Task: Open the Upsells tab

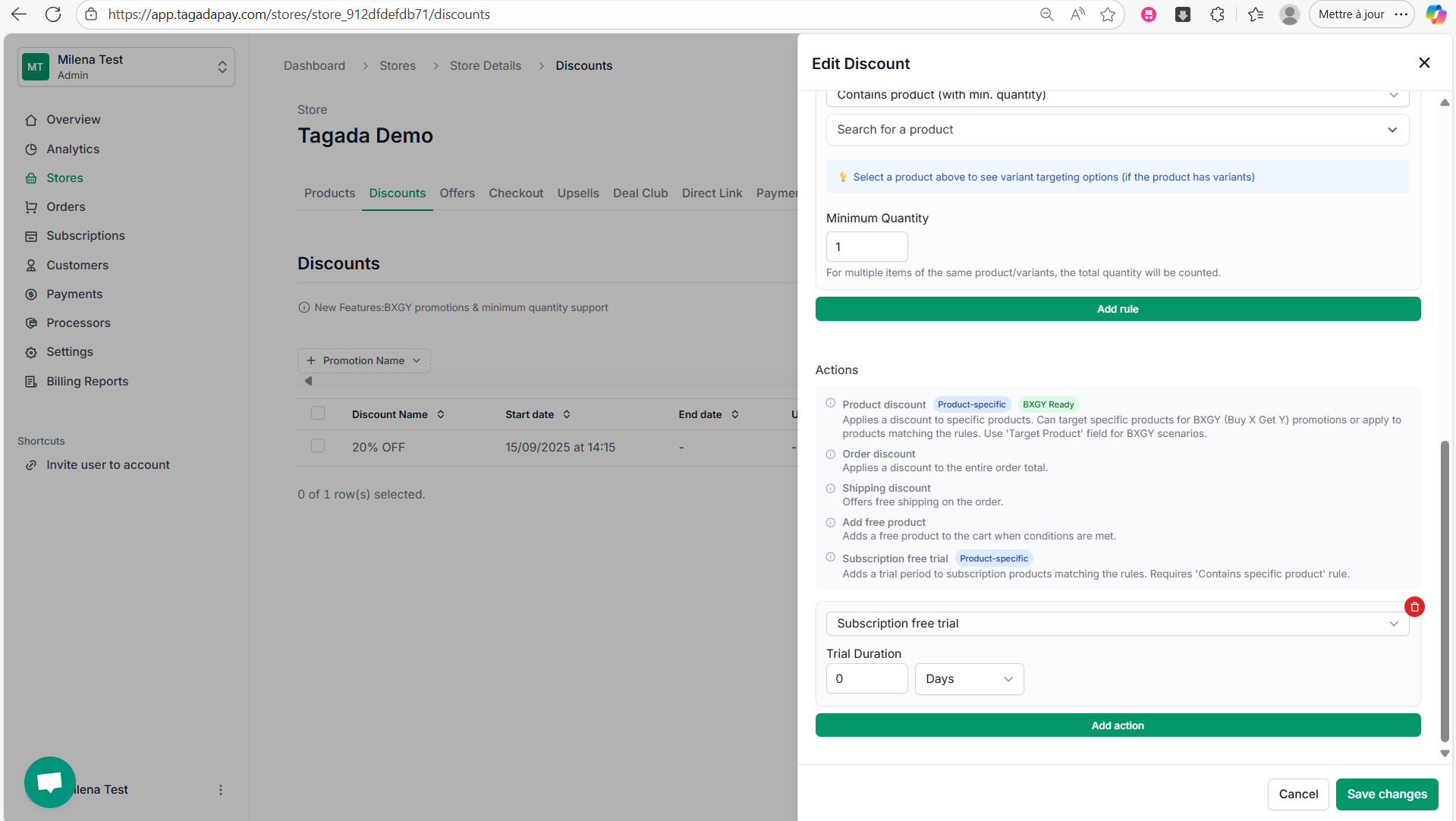Action: [578, 193]
